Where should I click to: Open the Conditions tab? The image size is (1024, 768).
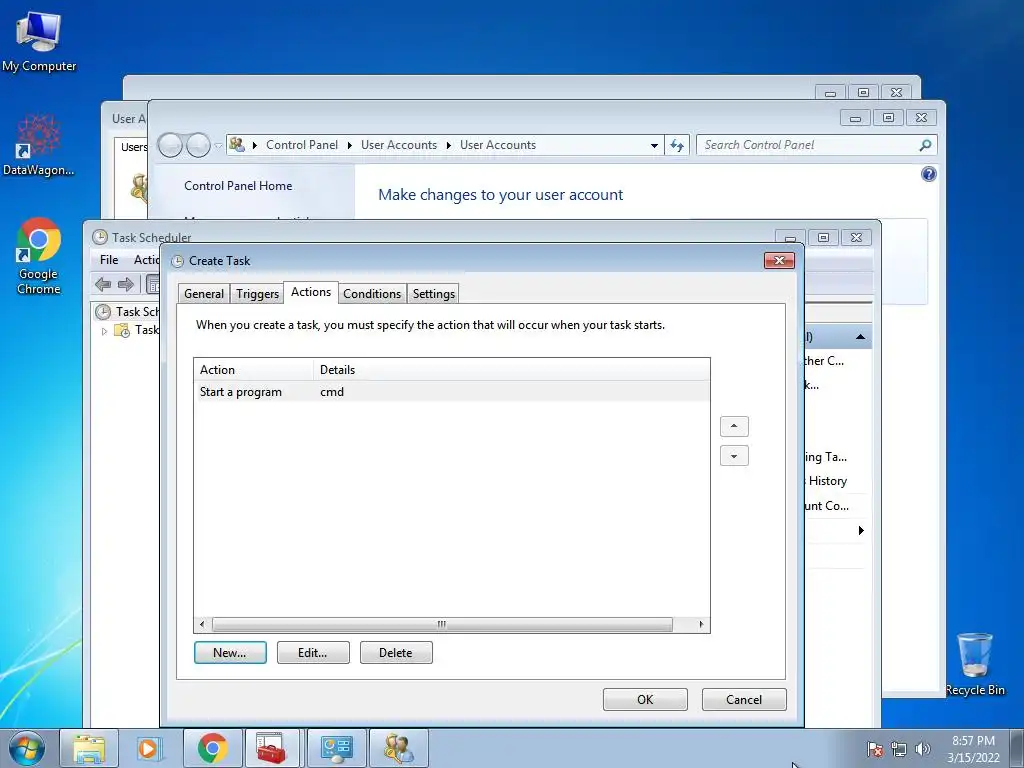372,294
